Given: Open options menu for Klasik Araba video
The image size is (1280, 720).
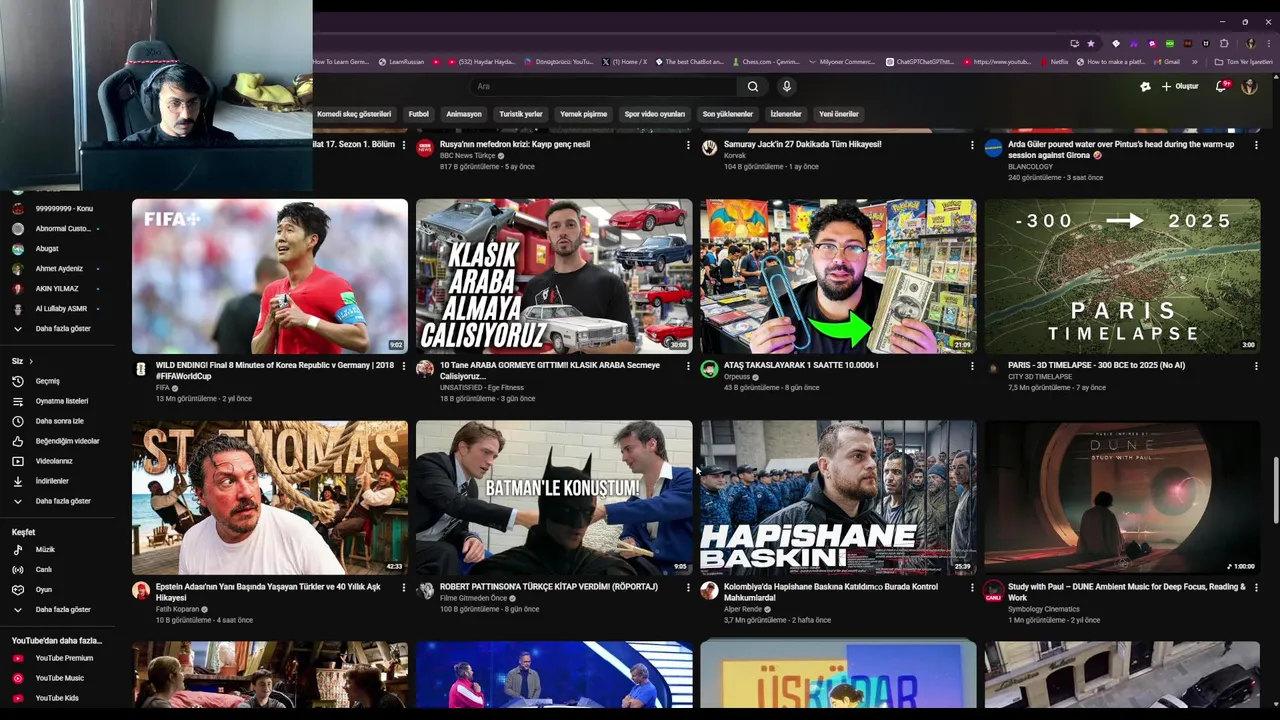Looking at the screenshot, I should 688,367.
